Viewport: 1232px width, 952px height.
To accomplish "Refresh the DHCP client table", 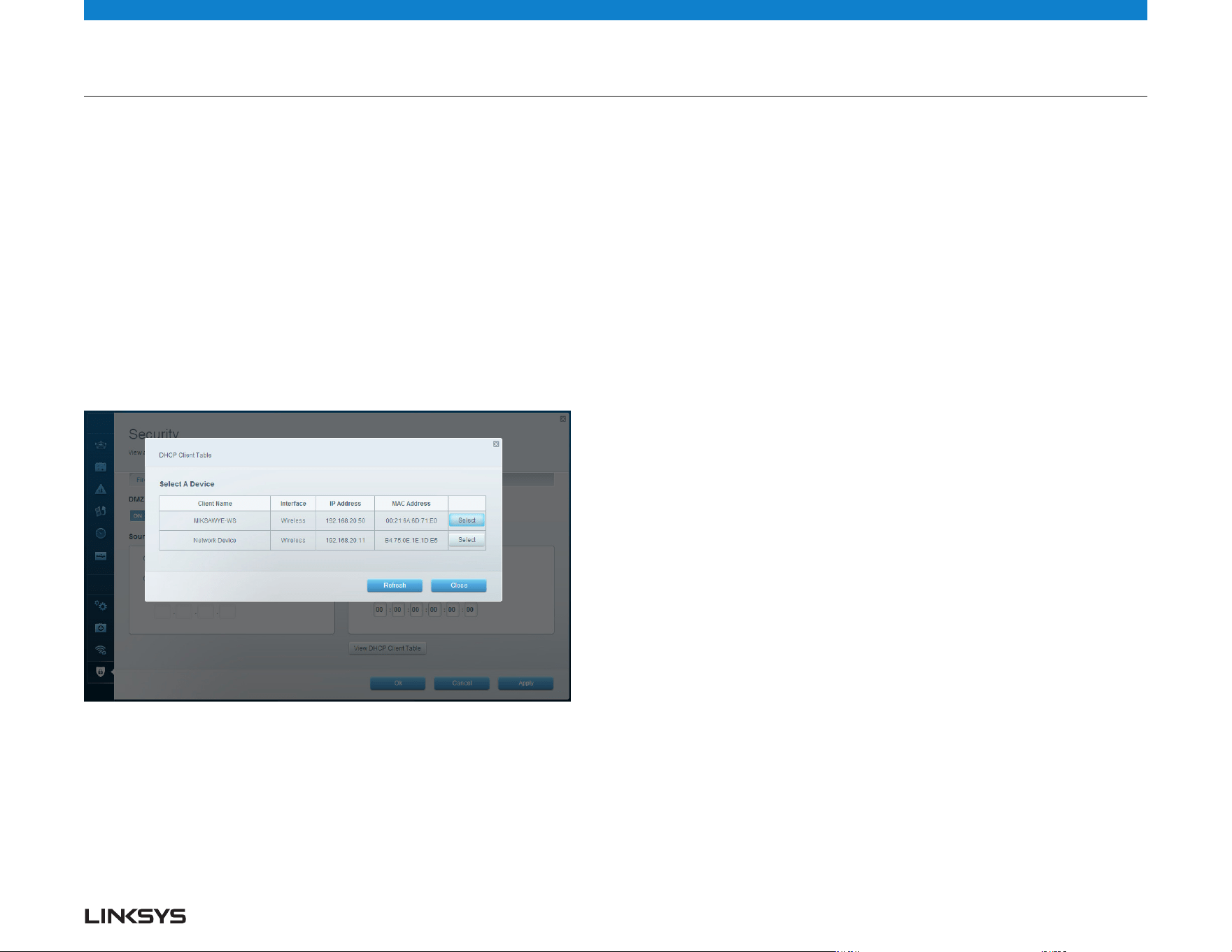I will click(395, 585).
